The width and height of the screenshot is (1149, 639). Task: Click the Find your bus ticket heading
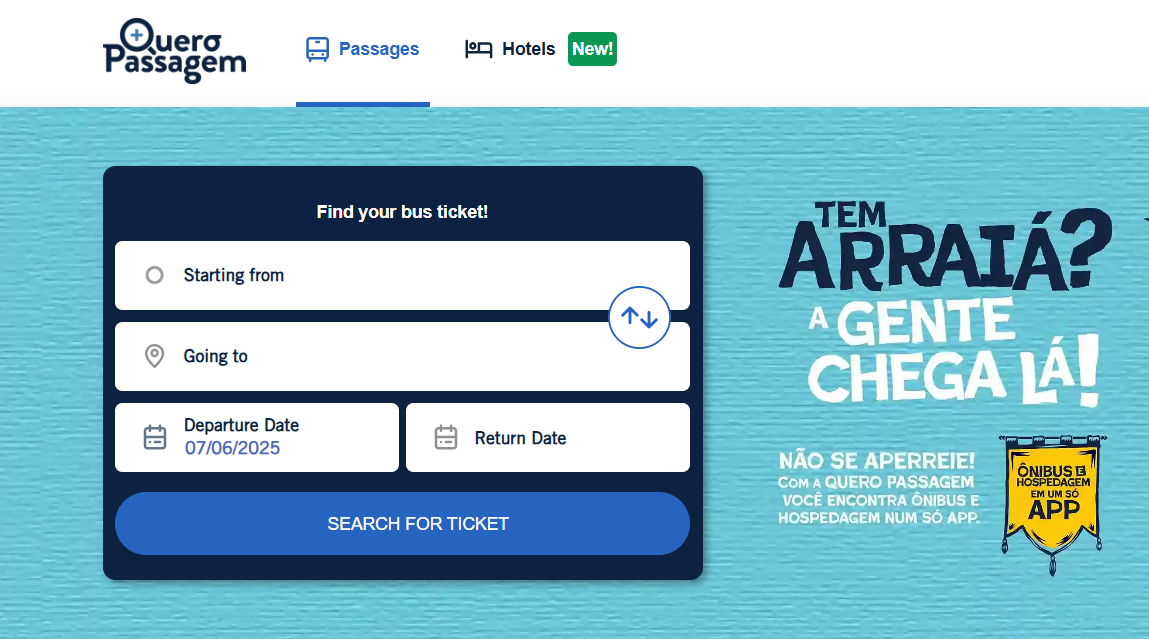tap(402, 212)
